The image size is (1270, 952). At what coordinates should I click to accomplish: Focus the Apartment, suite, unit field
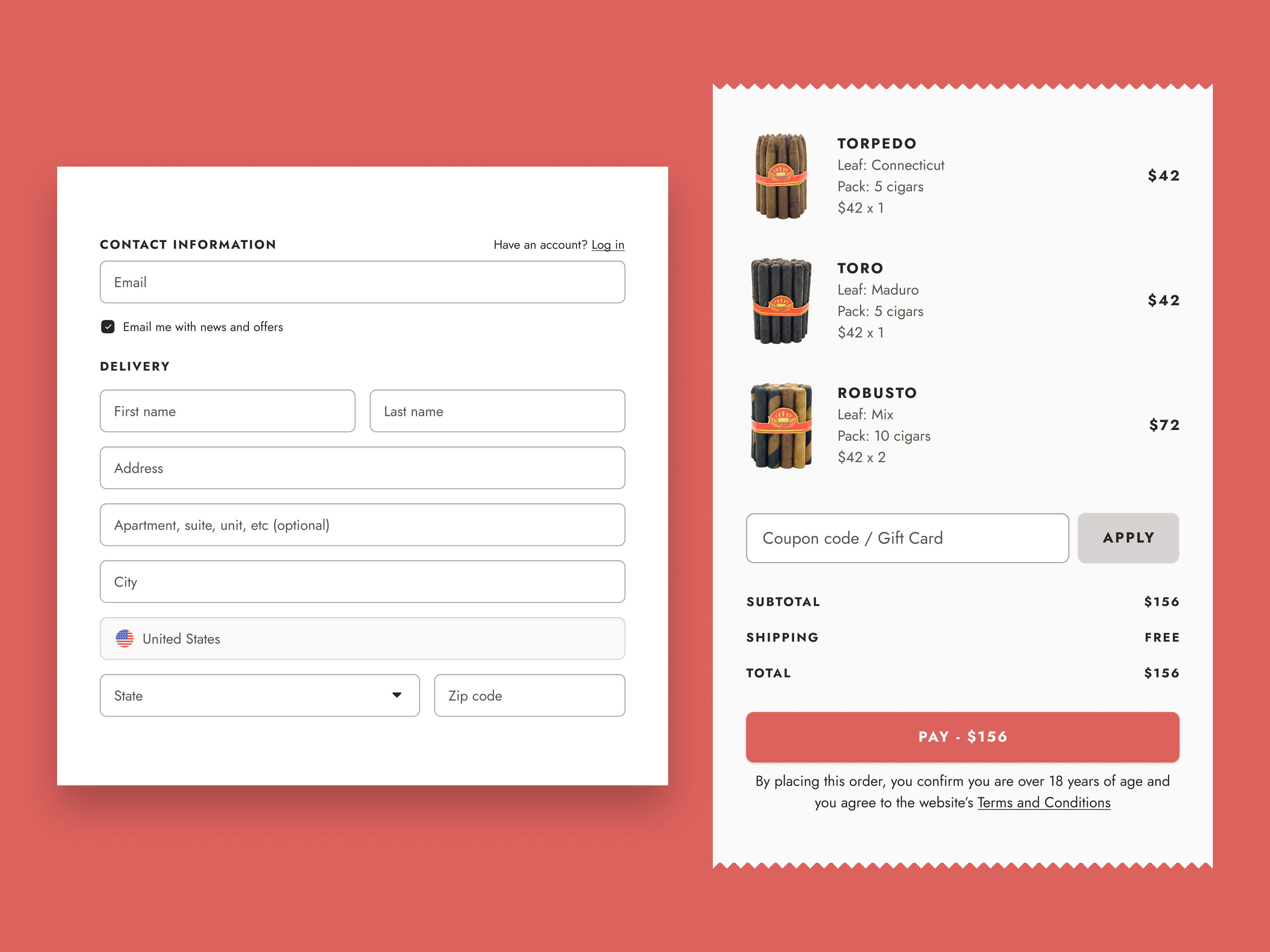click(362, 524)
